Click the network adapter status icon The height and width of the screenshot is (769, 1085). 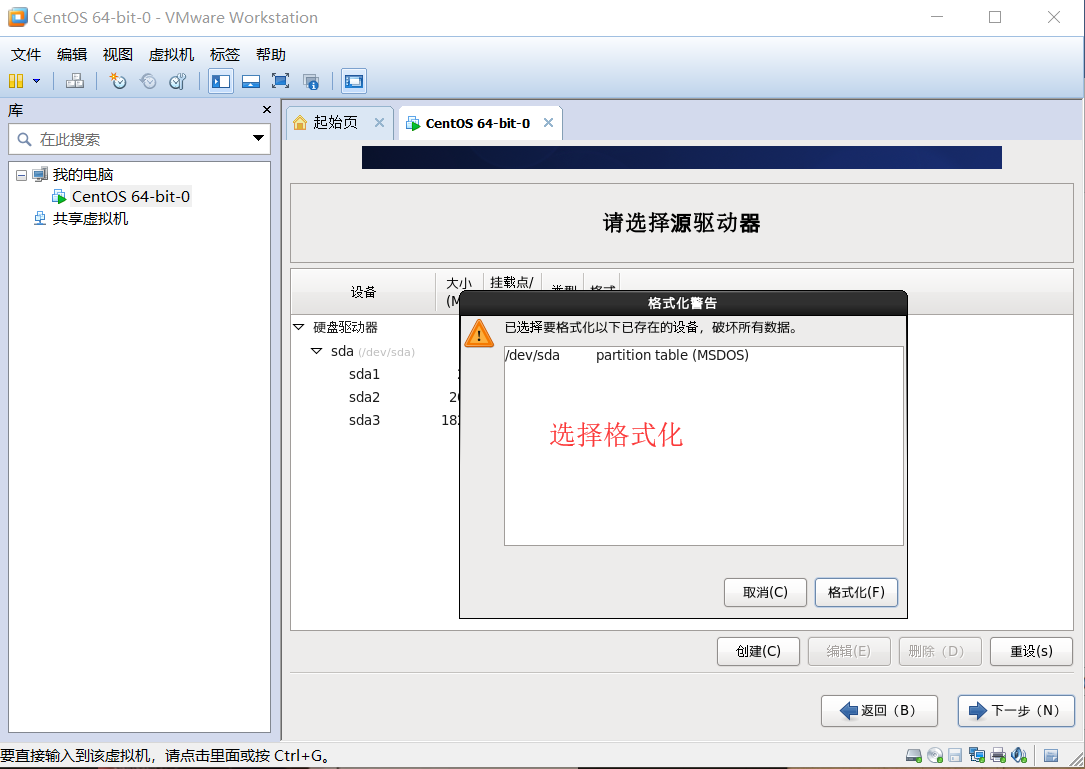pyautogui.click(x=977, y=755)
